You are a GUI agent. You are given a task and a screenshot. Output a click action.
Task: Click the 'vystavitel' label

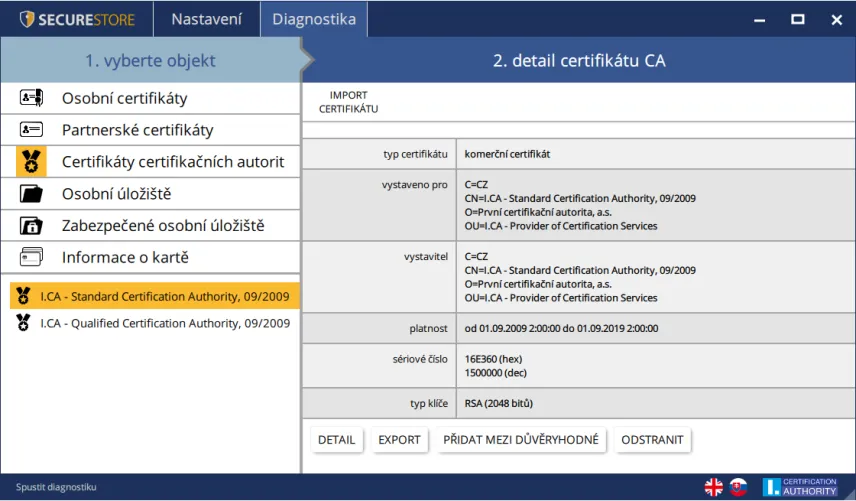pos(426,257)
